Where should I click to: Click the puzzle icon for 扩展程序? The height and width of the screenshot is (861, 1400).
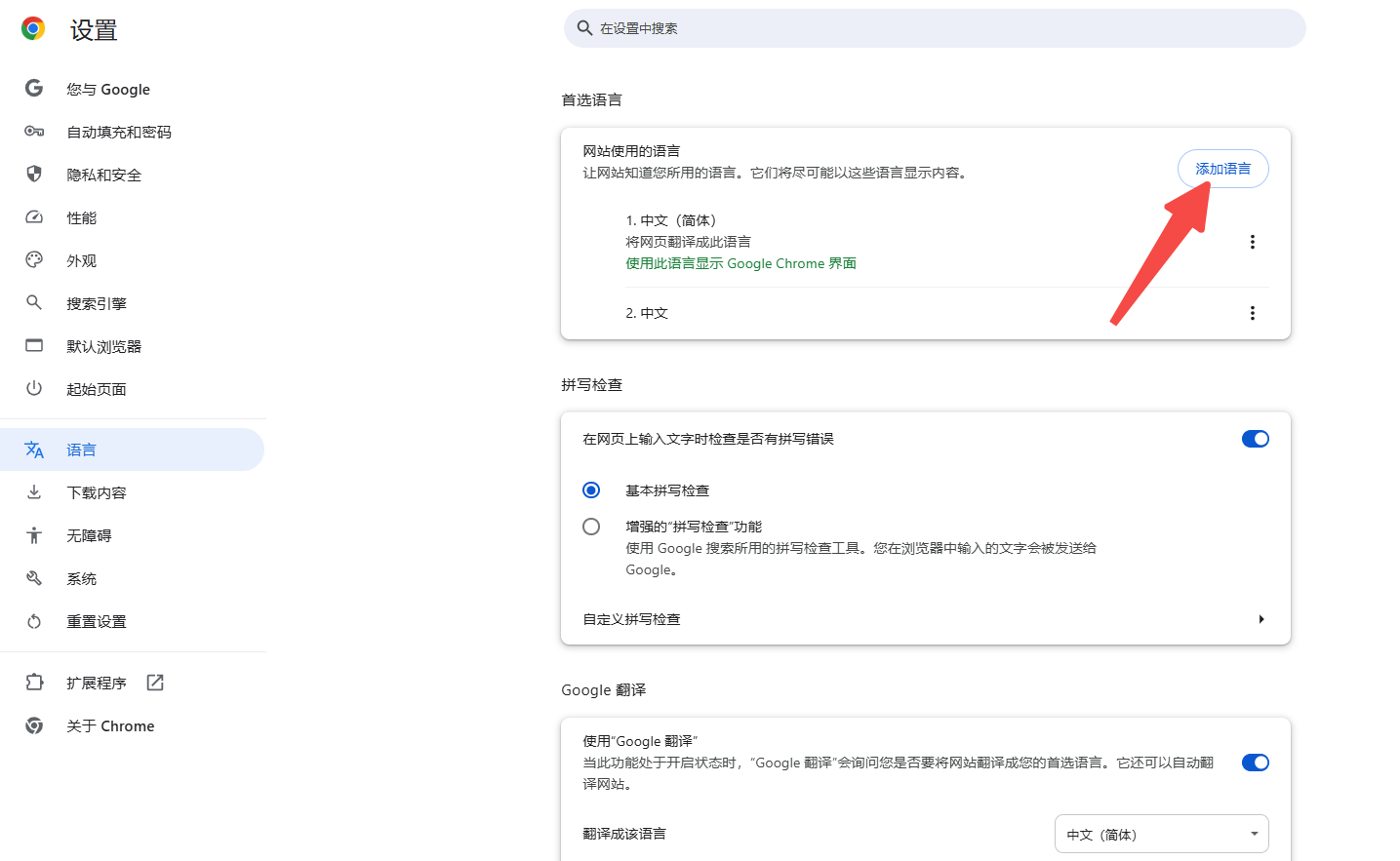34,683
